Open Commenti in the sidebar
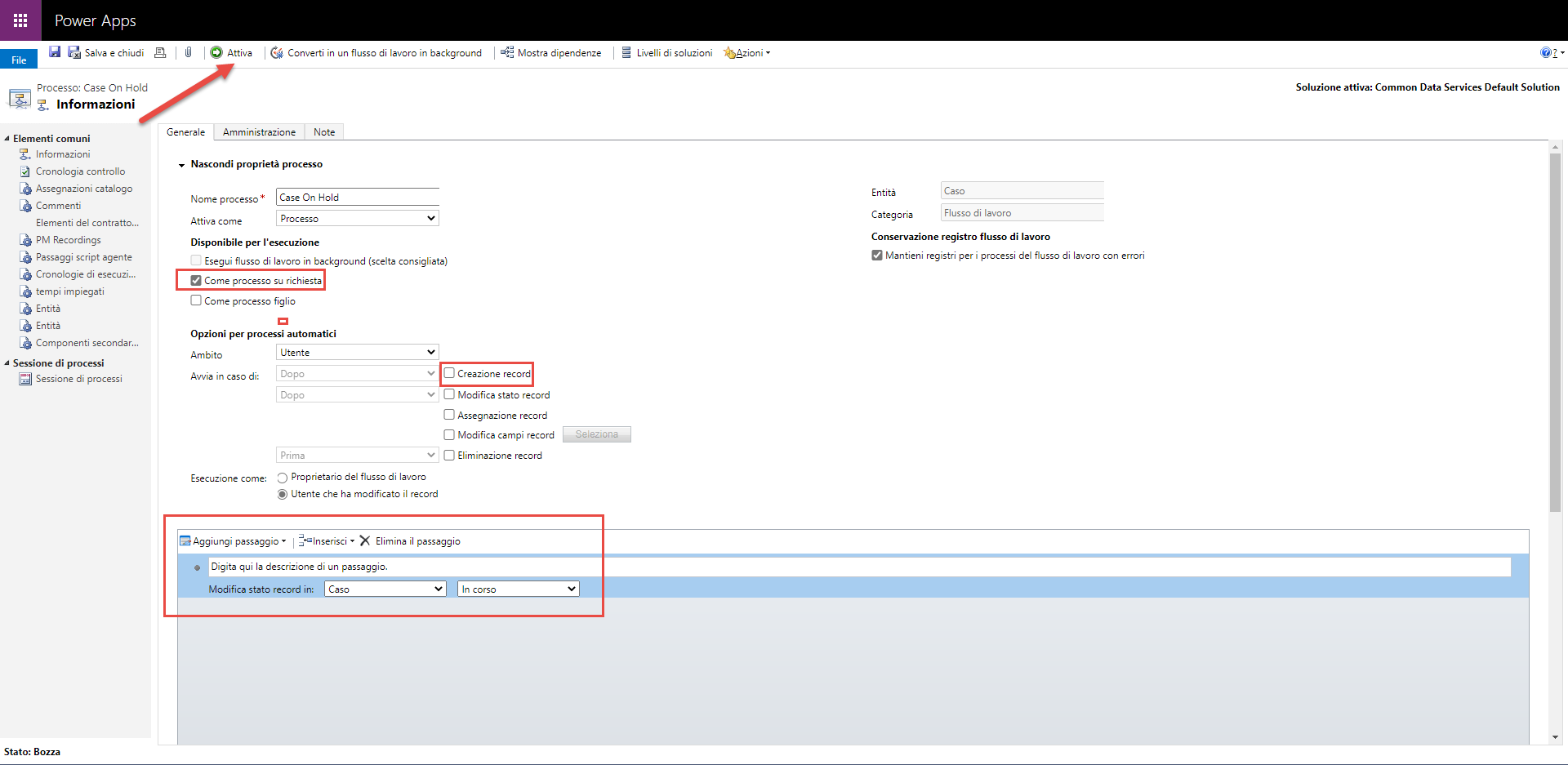 click(x=58, y=206)
